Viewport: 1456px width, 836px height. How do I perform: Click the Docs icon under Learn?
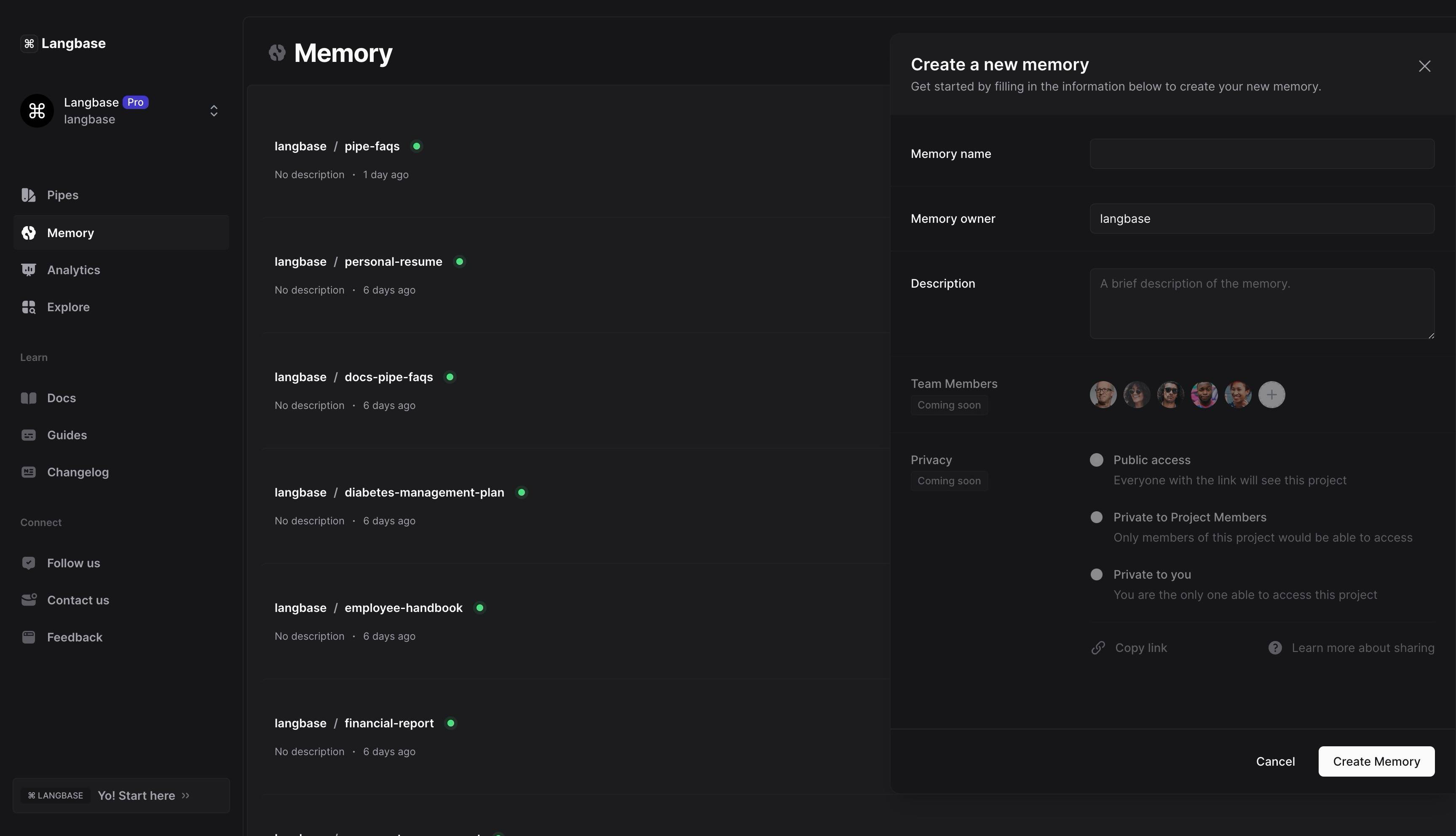(x=29, y=397)
